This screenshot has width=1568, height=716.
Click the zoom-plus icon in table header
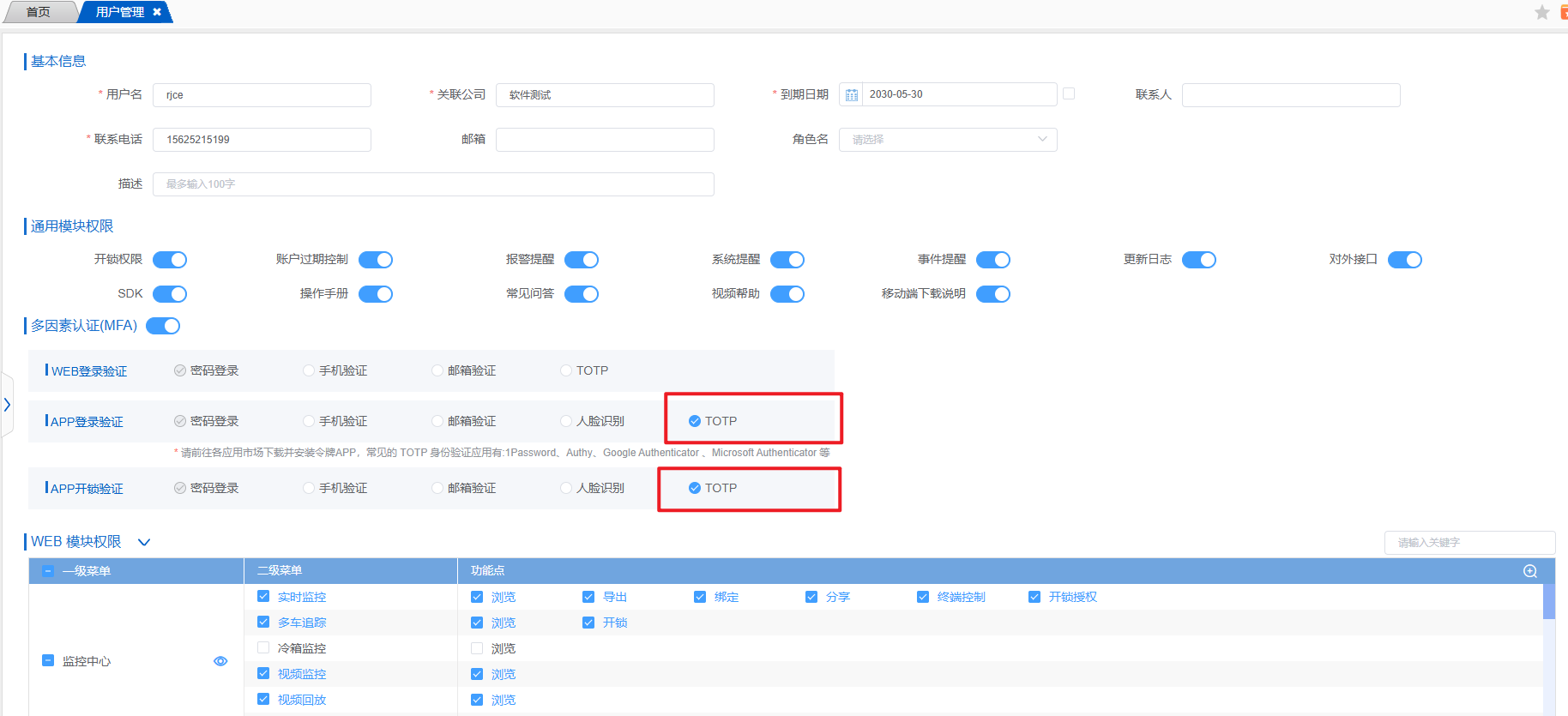click(x=1529, y=571)
